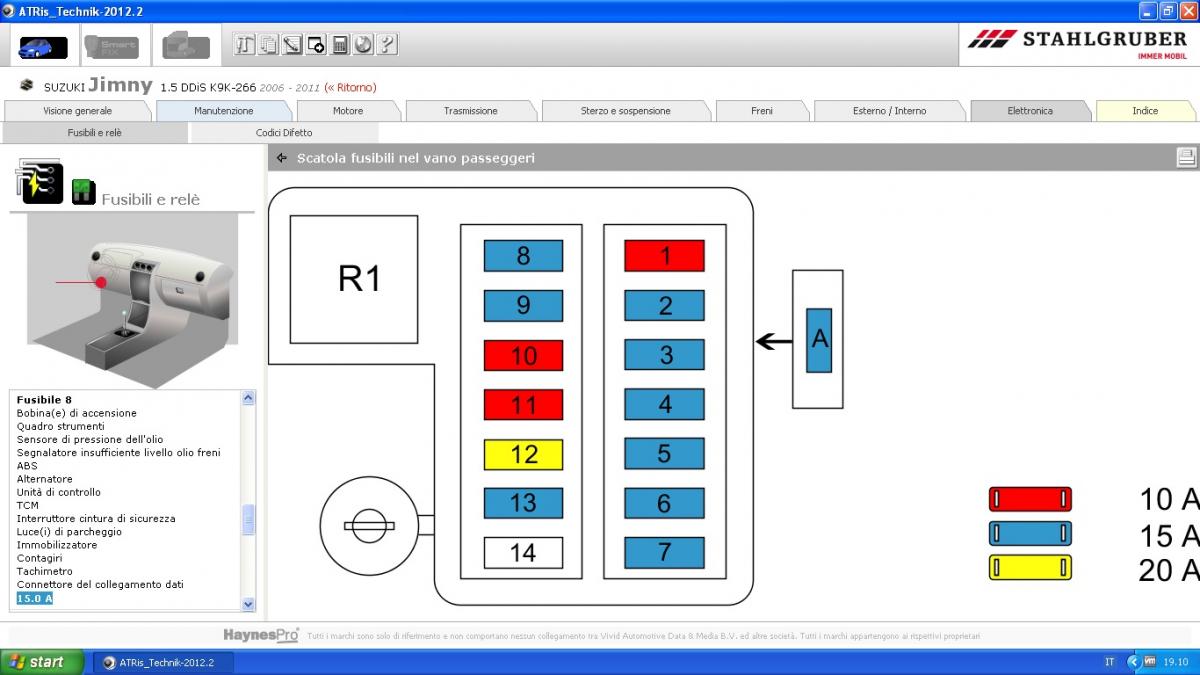Click the scroll down arrow in fuse list
The image size is (1200, 675).
click(x=249, y=604)
